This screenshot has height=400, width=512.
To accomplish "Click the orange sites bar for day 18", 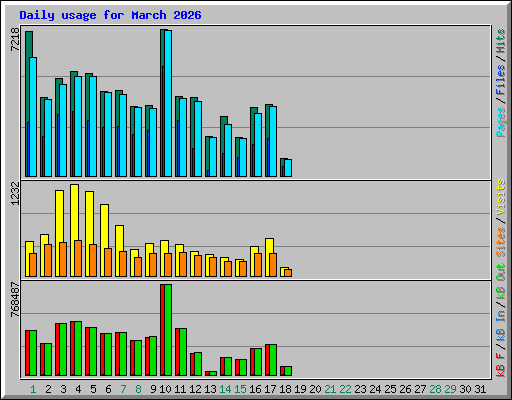I will click(288, 273).
